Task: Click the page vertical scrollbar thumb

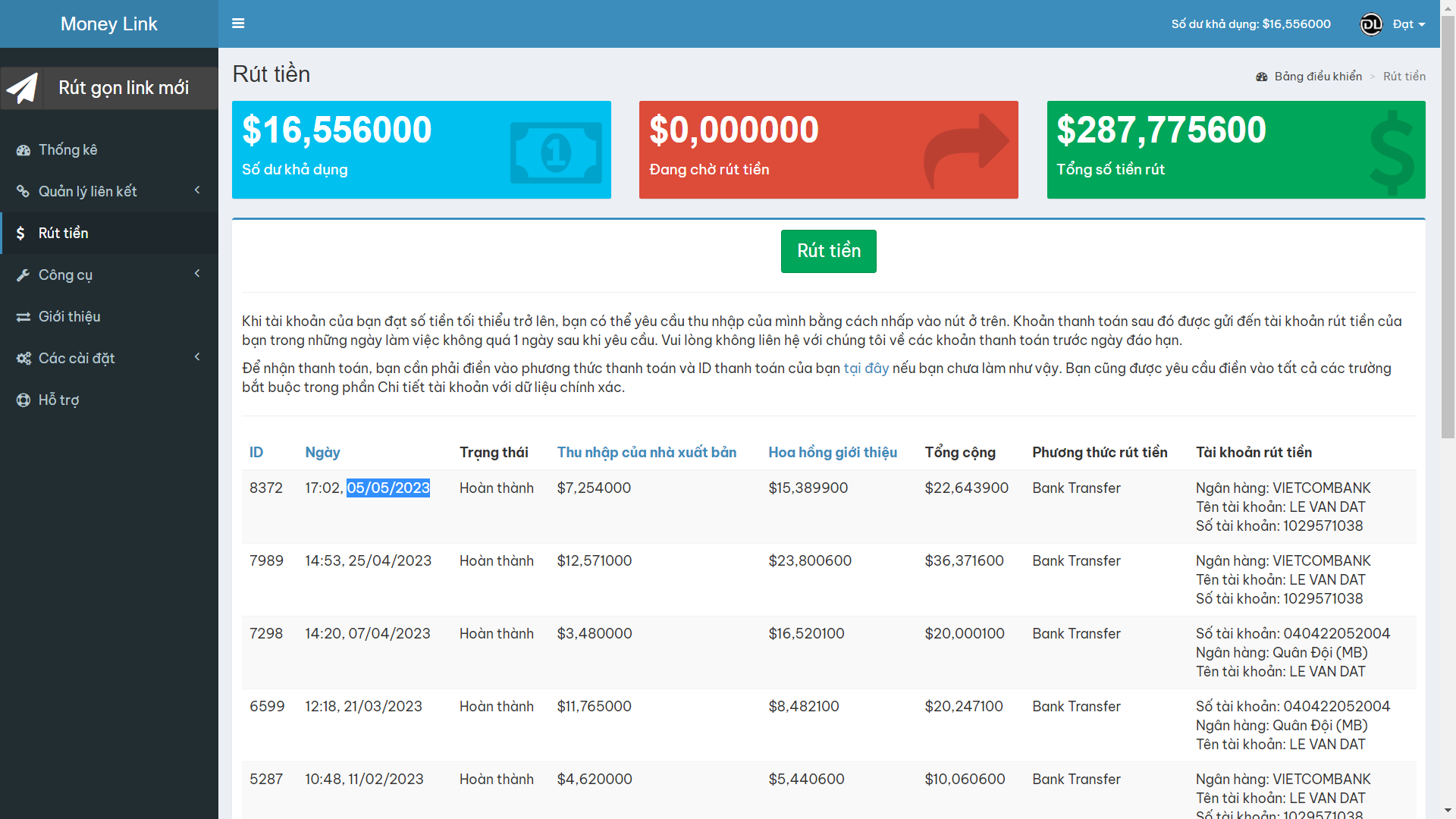Action: point(1448,227)
